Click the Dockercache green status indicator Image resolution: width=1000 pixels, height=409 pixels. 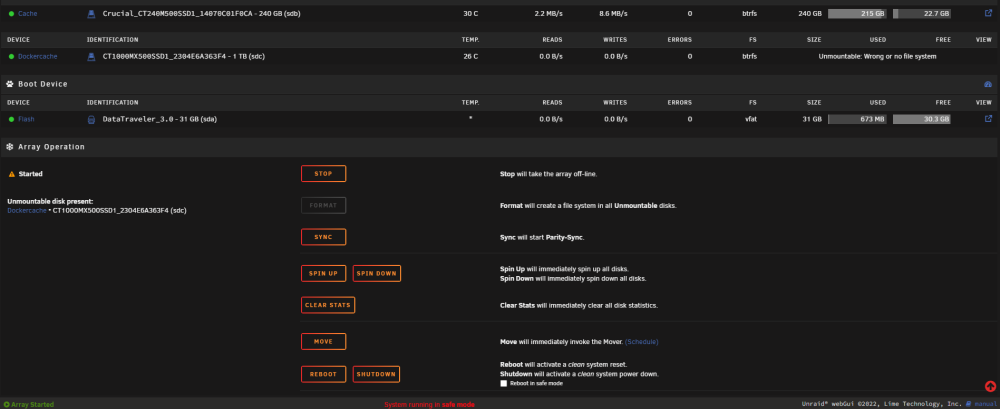[x=11, y=56]
